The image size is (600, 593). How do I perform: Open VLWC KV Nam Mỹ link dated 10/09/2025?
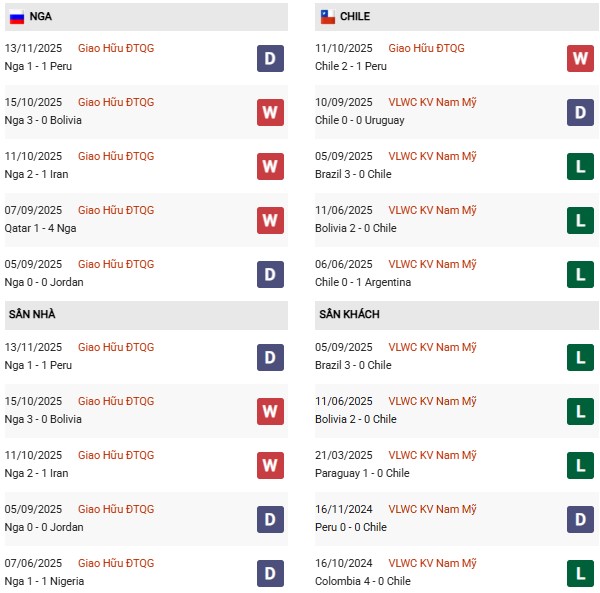click(432, 102)
